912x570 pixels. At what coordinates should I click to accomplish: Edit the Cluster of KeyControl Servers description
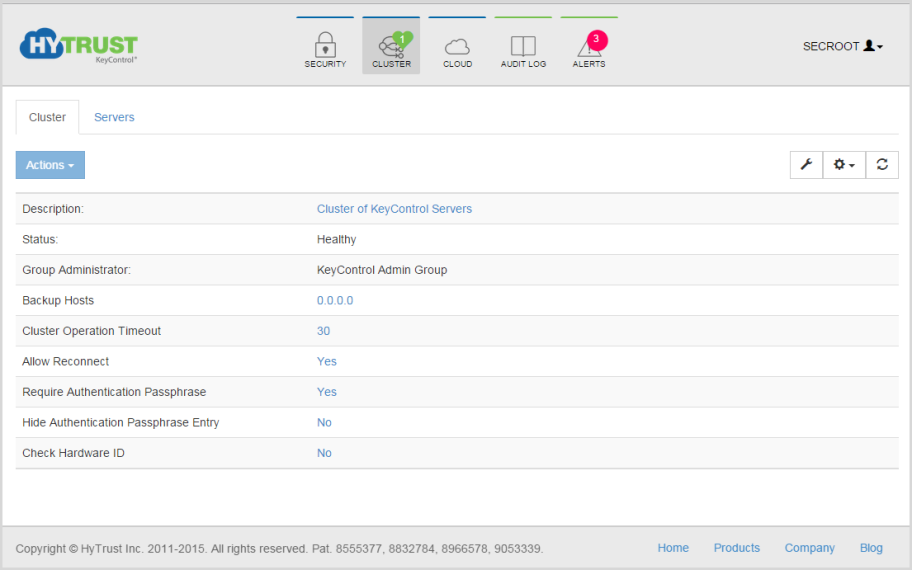point(394,209)
